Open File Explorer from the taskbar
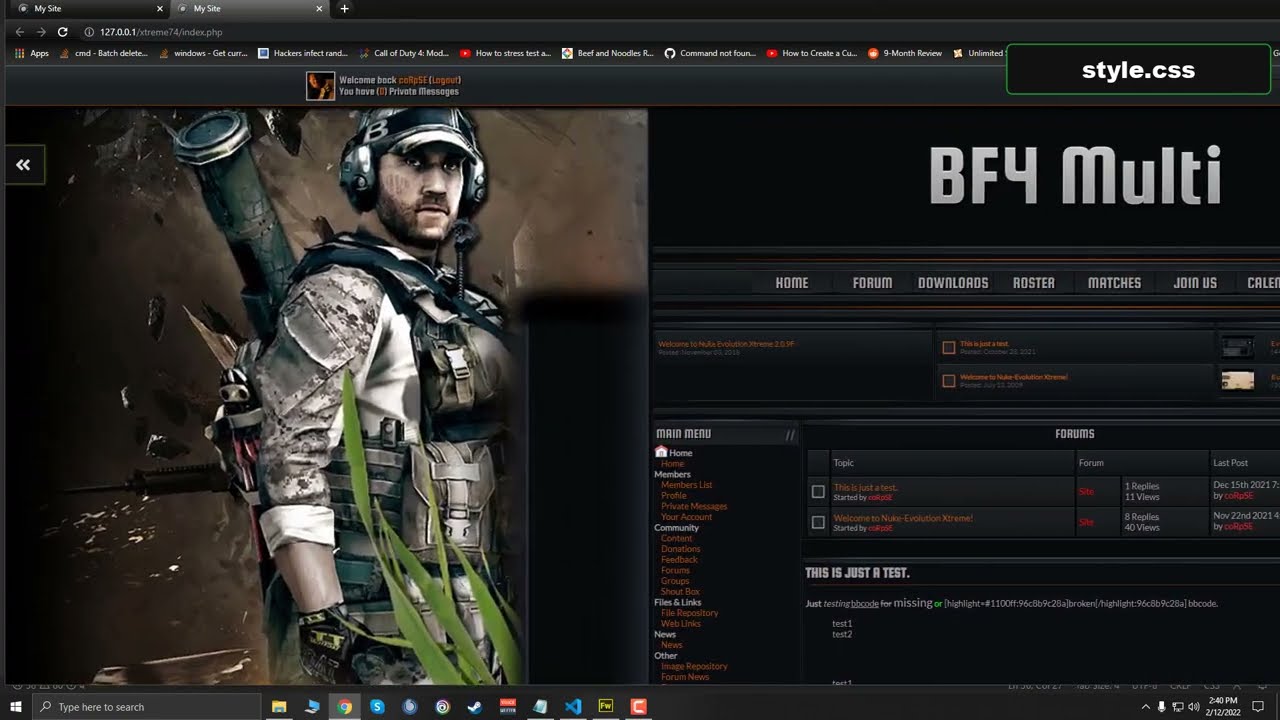The height and width of the screenshot is (720, 1280). click(x=279, y=707)
